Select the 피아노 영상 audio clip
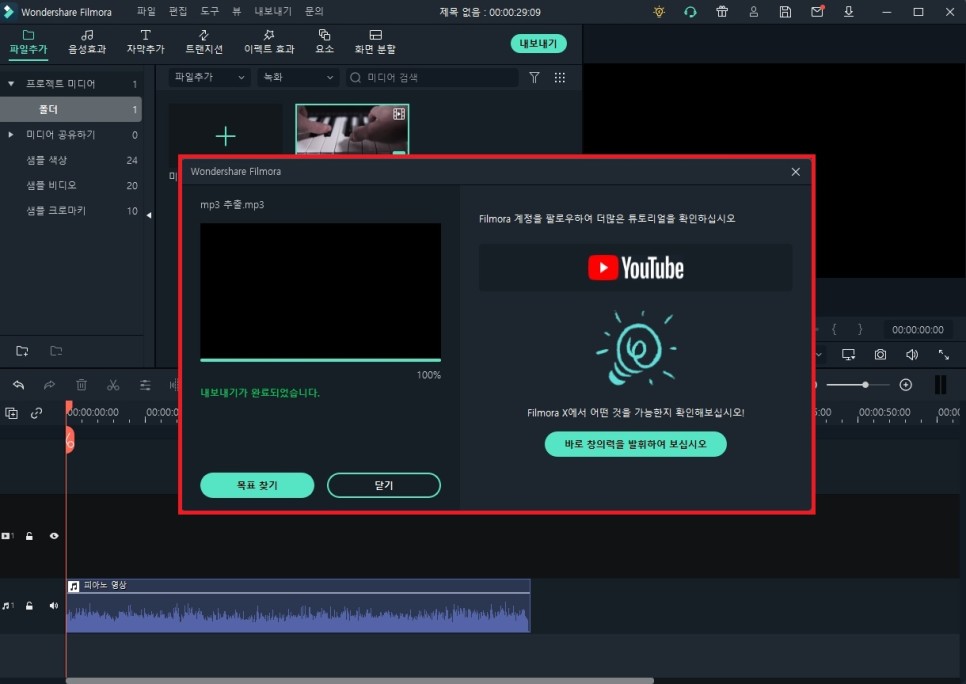This screenshot has height=684, width=966. tap(298, 605)
